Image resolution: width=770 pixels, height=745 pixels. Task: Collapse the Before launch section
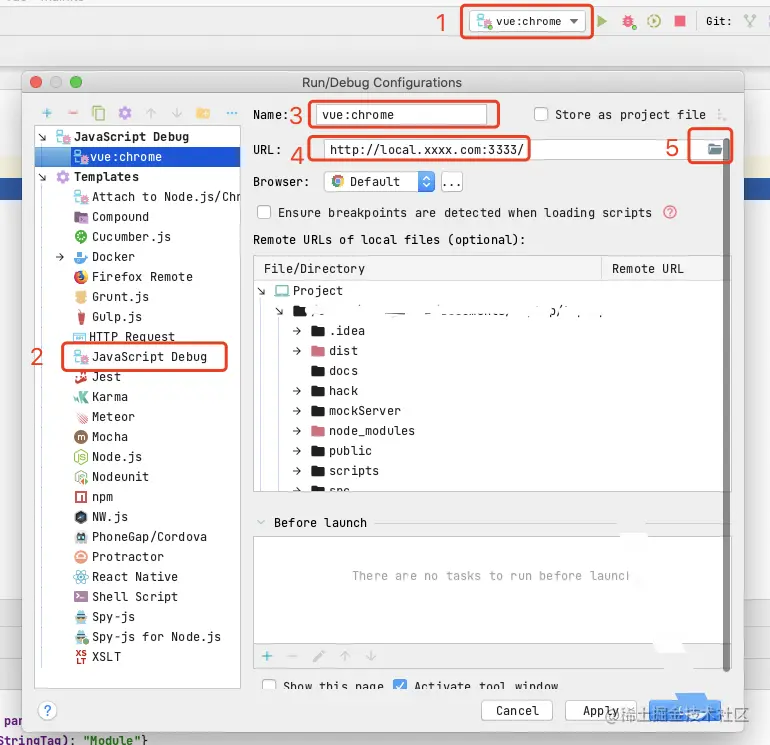tap(261, 523)
